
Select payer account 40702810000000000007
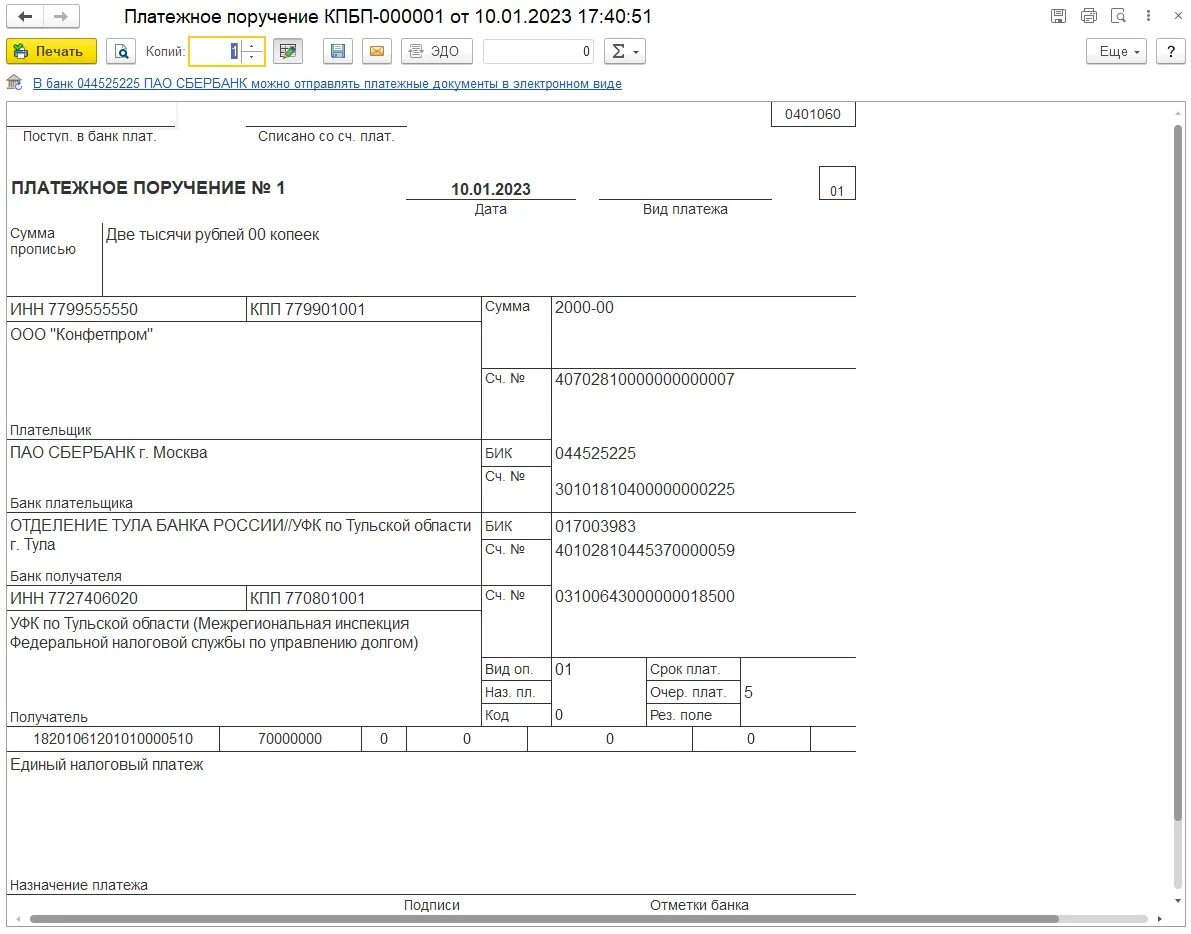[x=645, y=380]
